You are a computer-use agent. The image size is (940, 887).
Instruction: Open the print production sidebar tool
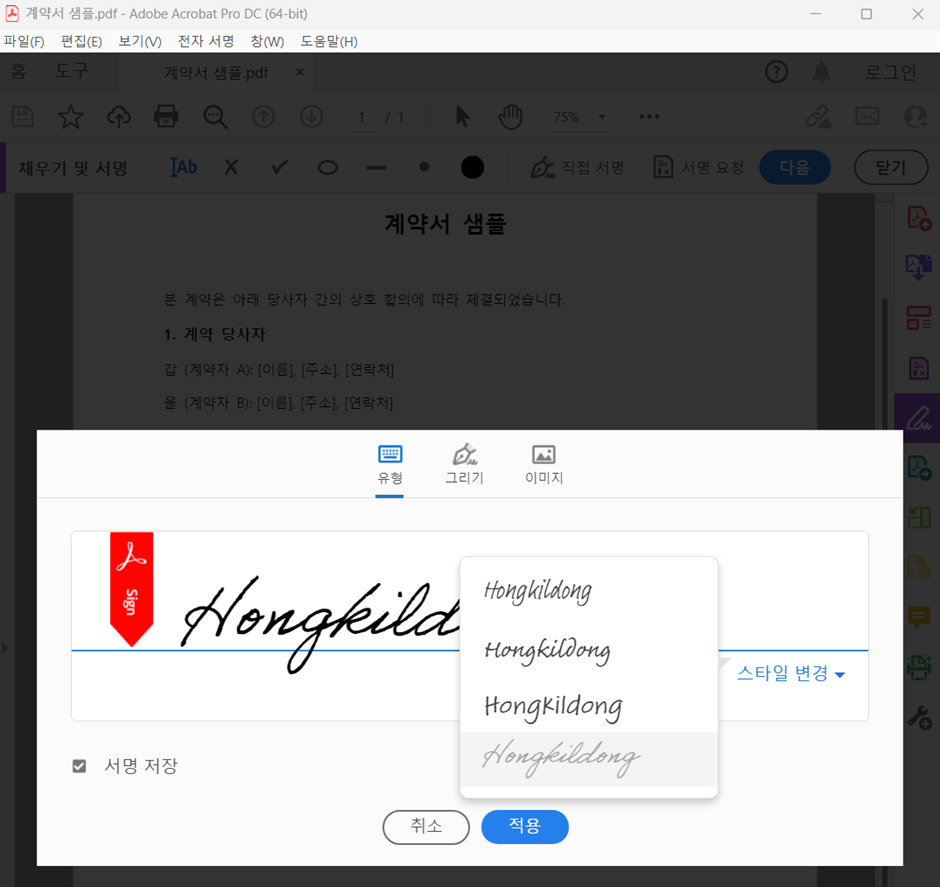[x=918, y=666]
